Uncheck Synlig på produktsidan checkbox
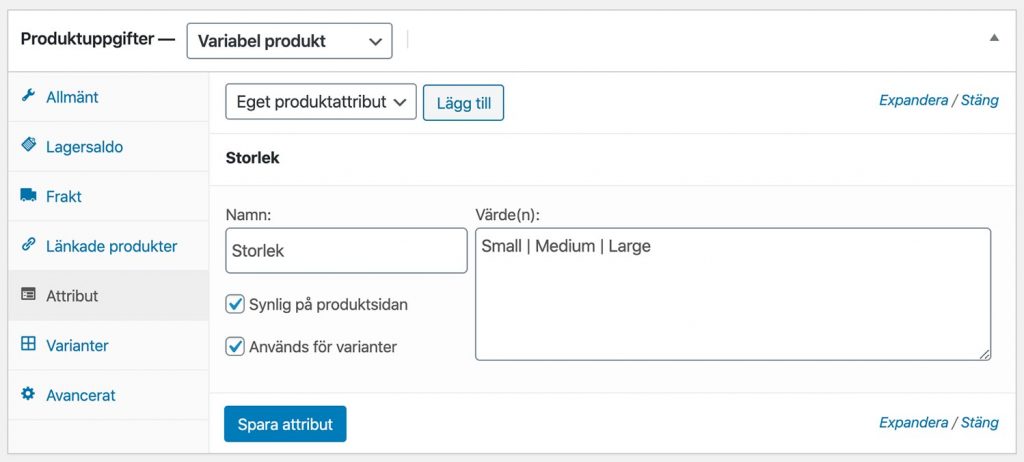Screen dimensions: 1024x462 click(x=234, y=305)
